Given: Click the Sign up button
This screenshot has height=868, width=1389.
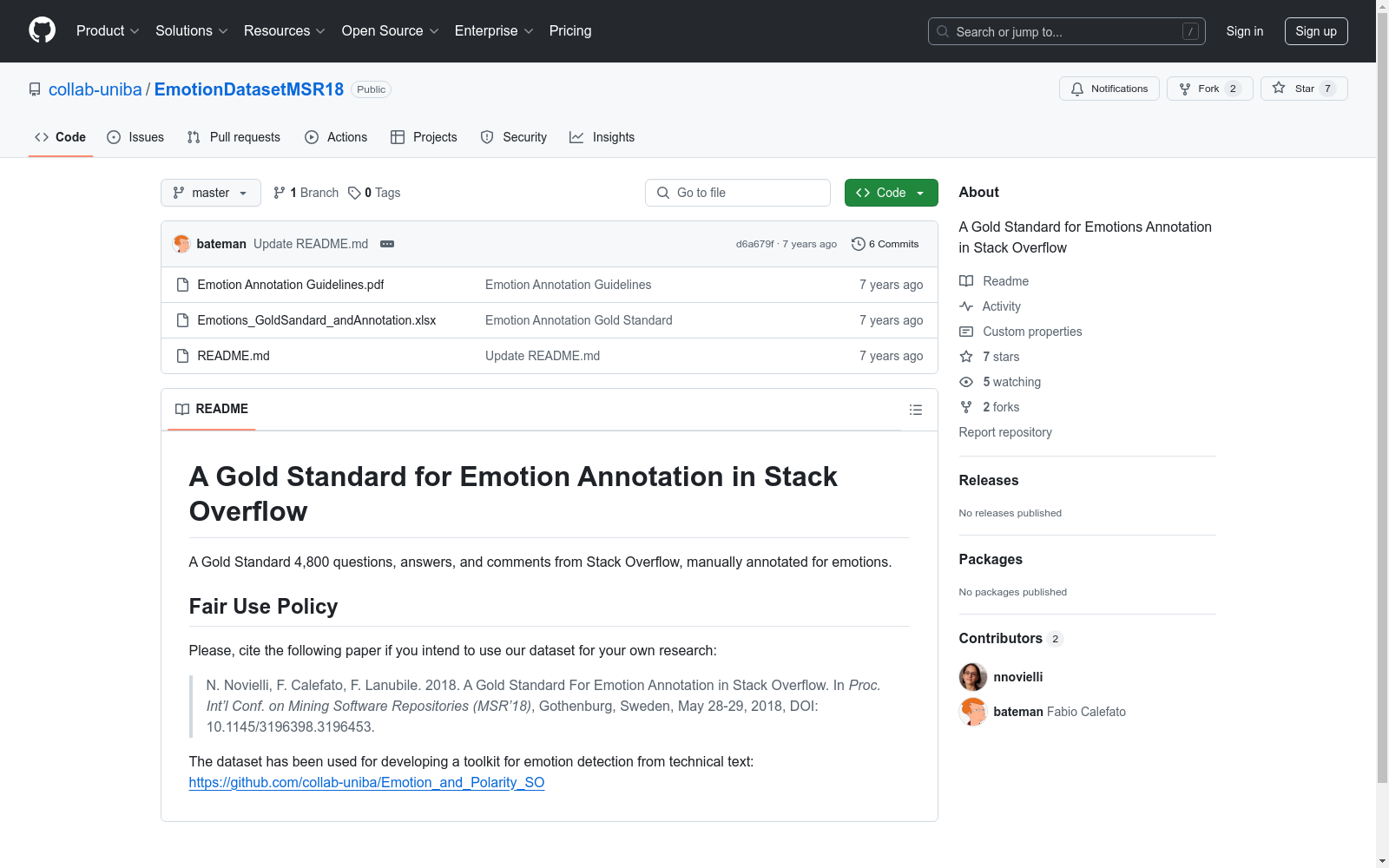Looking at the screenshot, I should [x=1316, y=31].
